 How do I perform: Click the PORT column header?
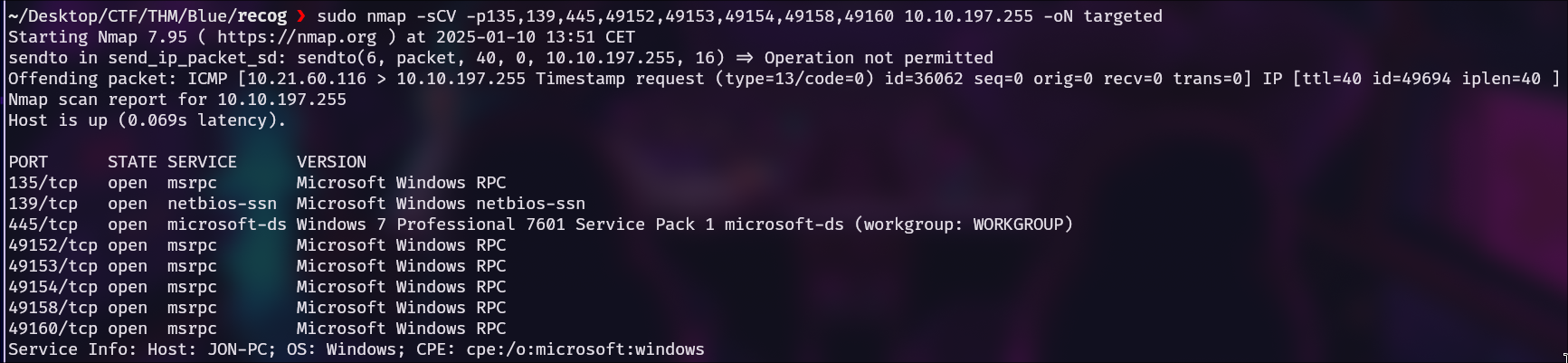[28, 162]
